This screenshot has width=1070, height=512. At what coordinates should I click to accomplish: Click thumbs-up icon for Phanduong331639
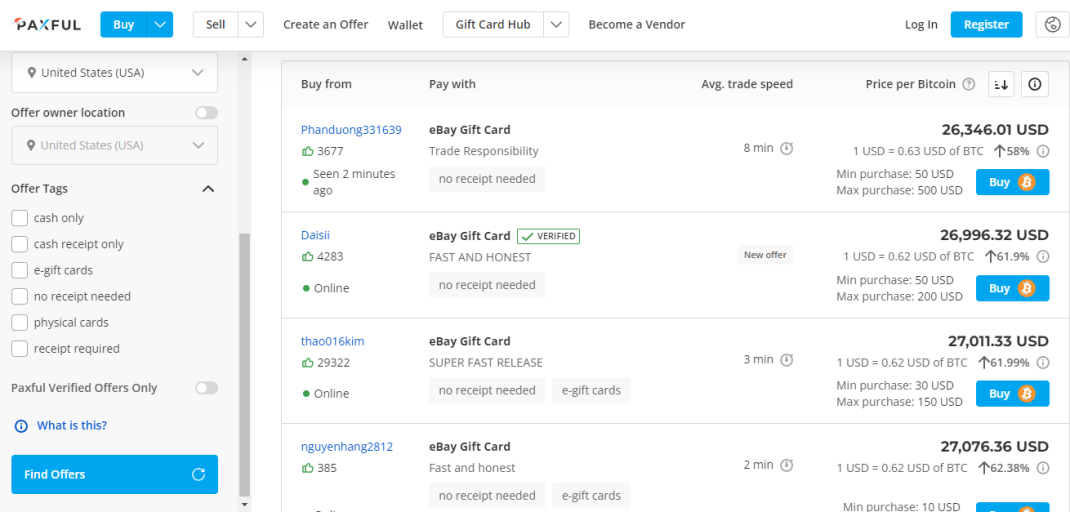(x=307, y=152)
